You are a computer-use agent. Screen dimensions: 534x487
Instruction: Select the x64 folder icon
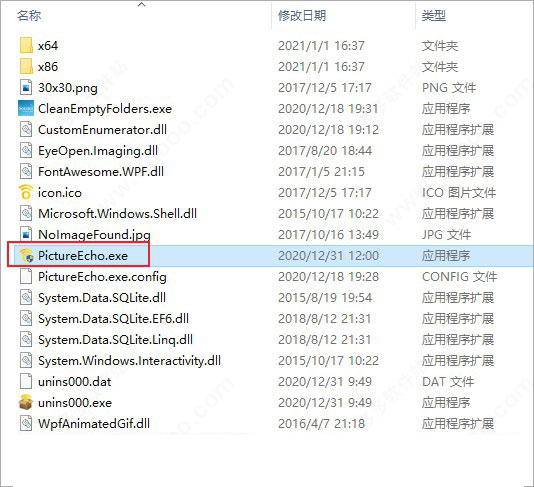coord(26,46)
